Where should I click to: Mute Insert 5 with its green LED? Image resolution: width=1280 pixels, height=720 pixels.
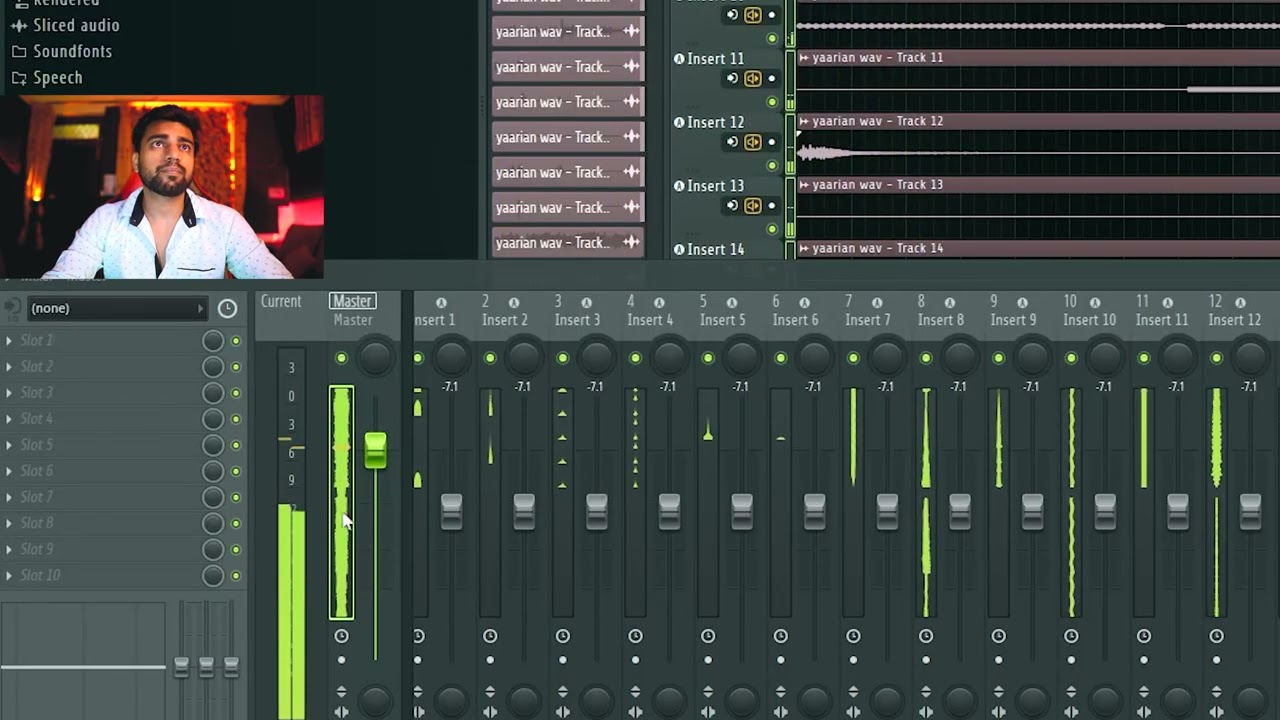tap(708, 358)
